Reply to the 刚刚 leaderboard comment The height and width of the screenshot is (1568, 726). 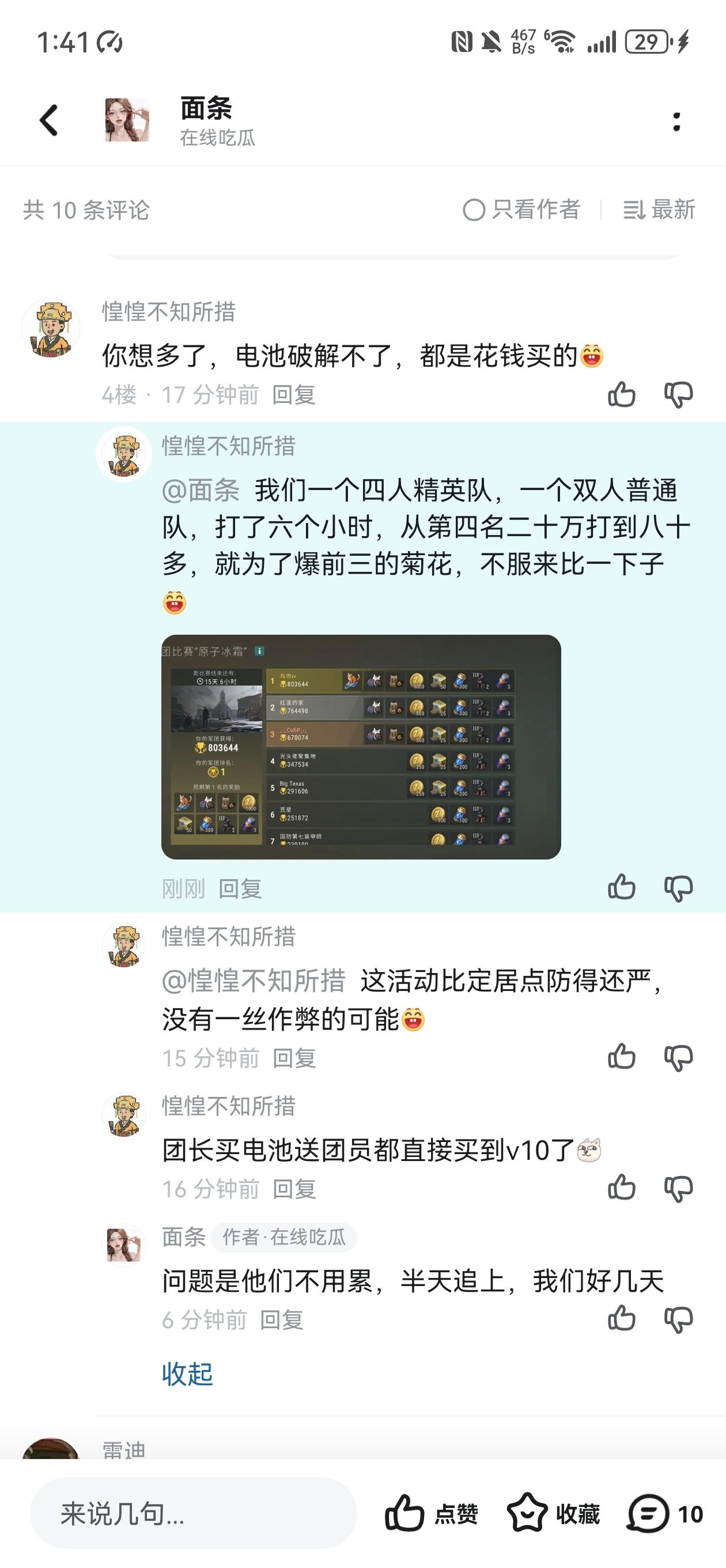[240, 889]
